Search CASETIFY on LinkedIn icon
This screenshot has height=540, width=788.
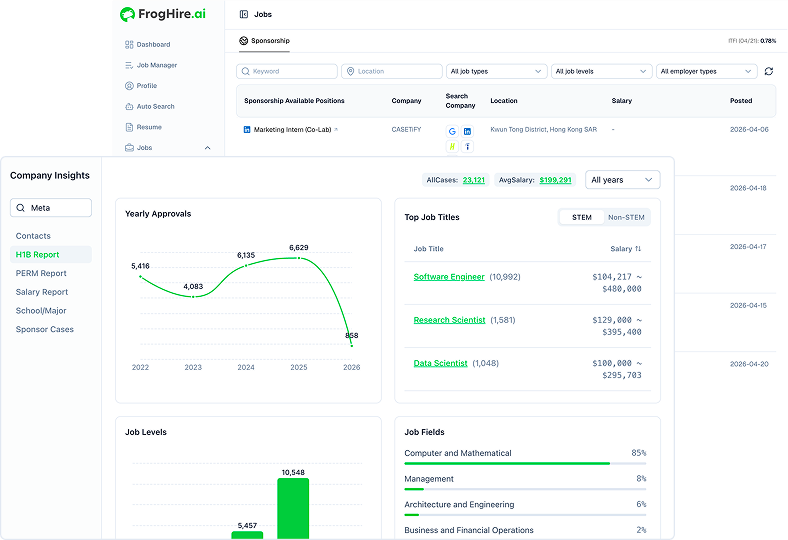coord(467,132)
